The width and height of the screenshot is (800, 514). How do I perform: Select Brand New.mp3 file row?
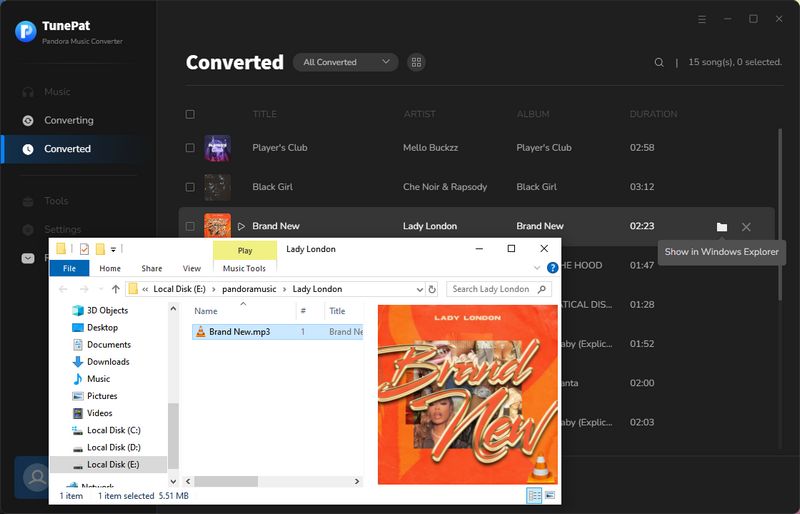277,332
